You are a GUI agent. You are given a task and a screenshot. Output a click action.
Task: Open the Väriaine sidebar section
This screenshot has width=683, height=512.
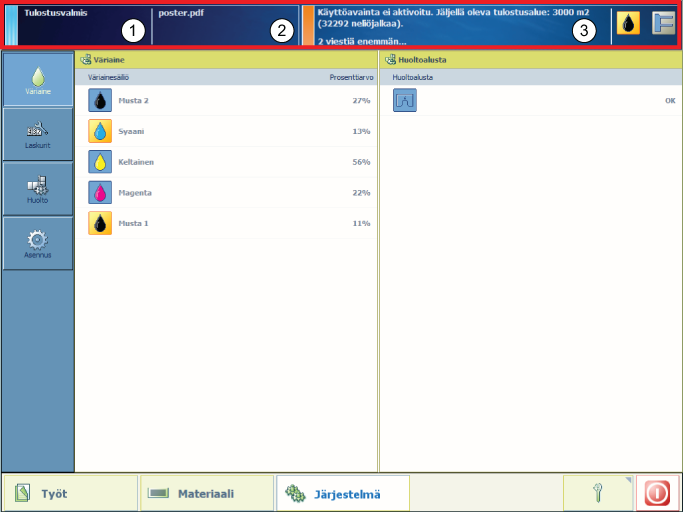(37, 80)
